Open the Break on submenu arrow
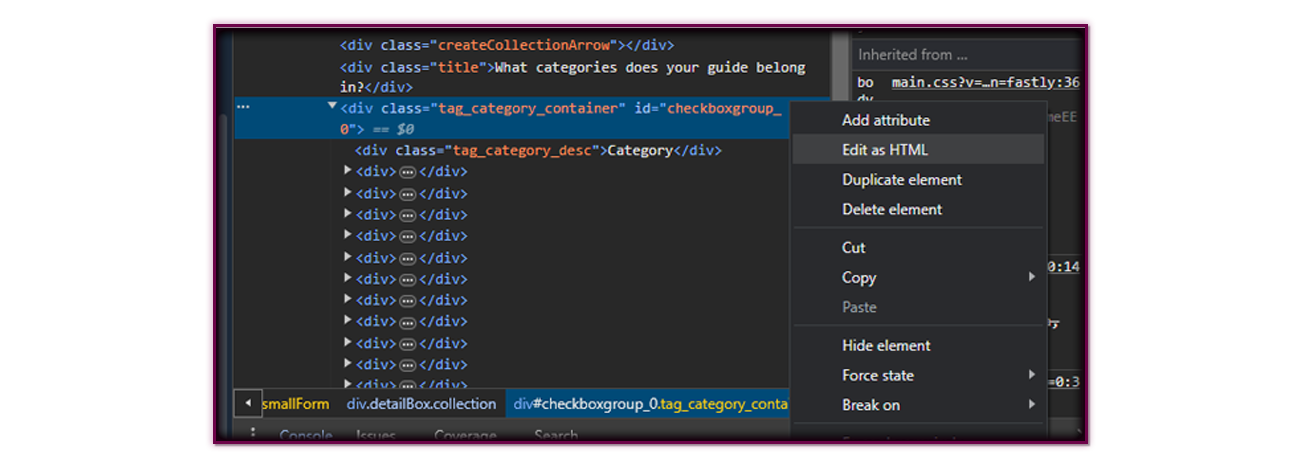This screenshot has height=467, width=1300. [1032, 405]
